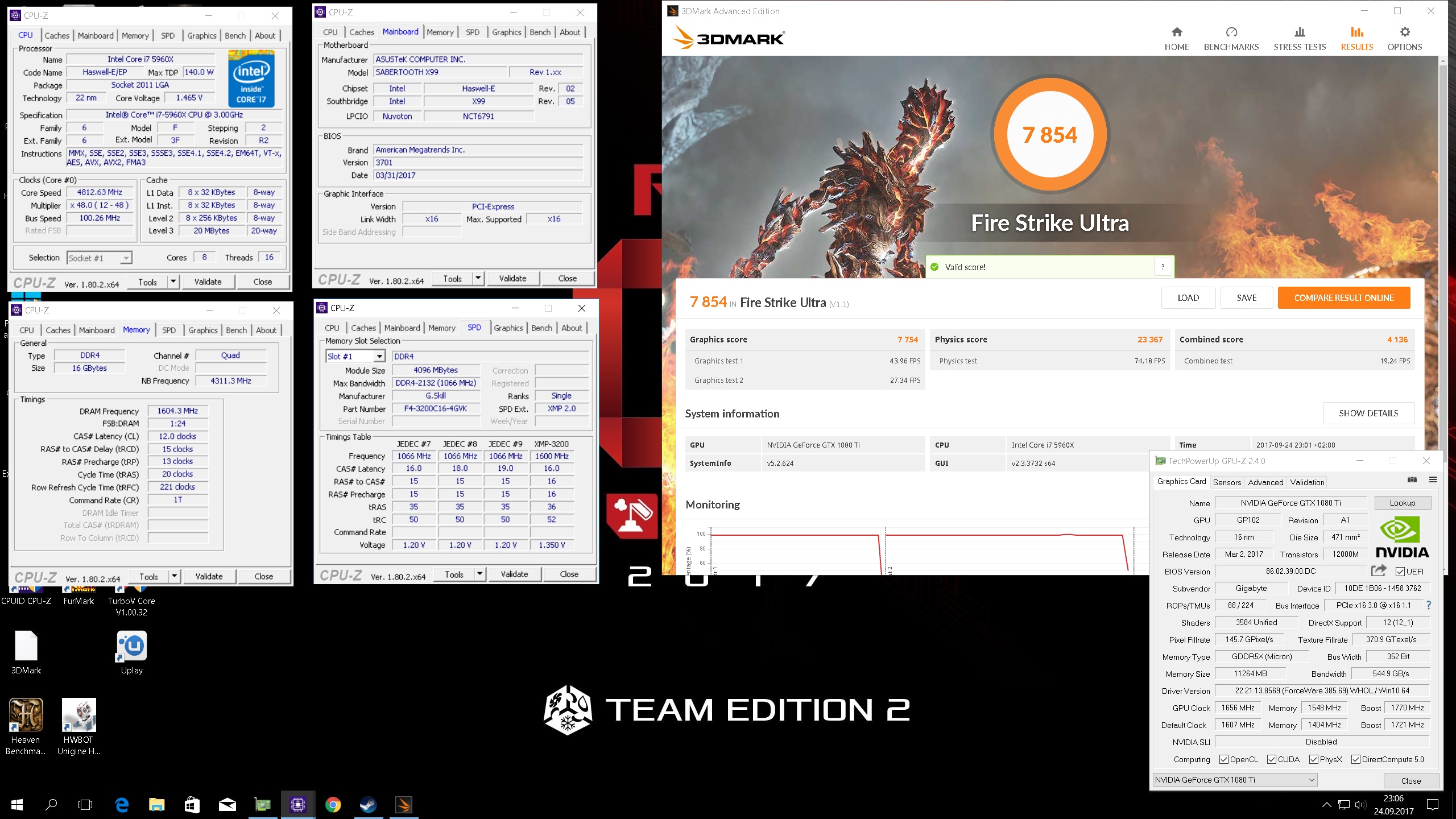Image resolution: width=1456 pixels, height=819 pixels.
Task: Switch to Caches tab in CPU window
Action: [x=57, y=35]
